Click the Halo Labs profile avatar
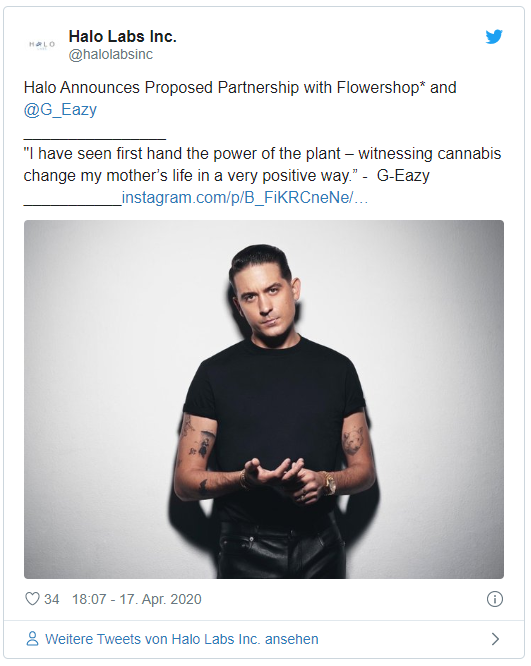The image size is (531, 666). pyautogui.click(x=42, y=45)
